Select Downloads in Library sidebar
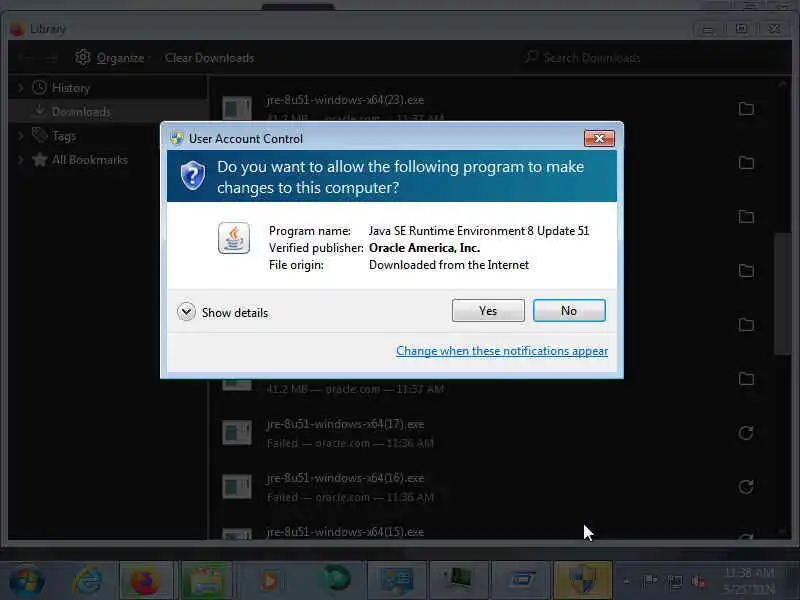The image size is (800, 600). (x=107, y=111)
